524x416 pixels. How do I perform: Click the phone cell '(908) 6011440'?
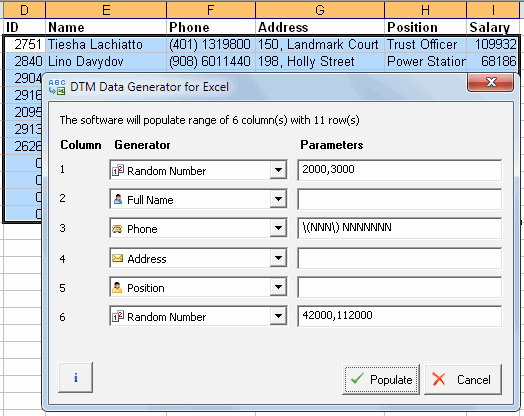point(211,61)
